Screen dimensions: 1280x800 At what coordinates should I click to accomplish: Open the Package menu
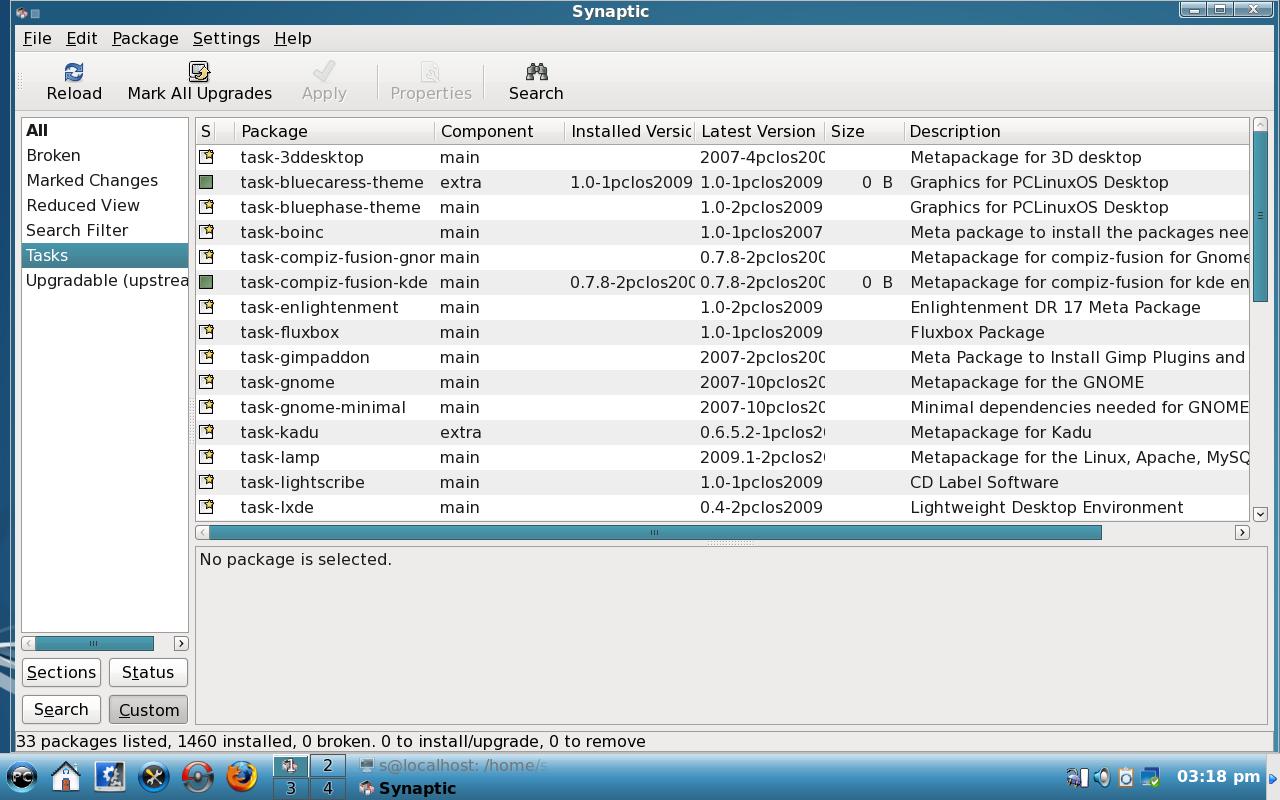(x=145, y=38)
